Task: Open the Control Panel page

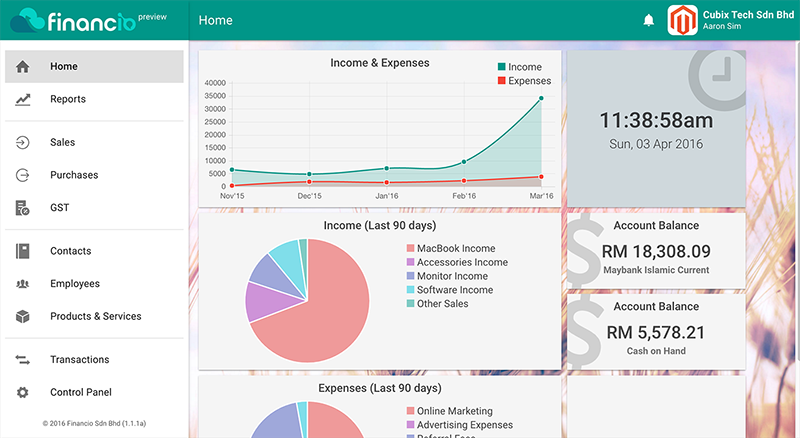Action: tap(94, 393)
